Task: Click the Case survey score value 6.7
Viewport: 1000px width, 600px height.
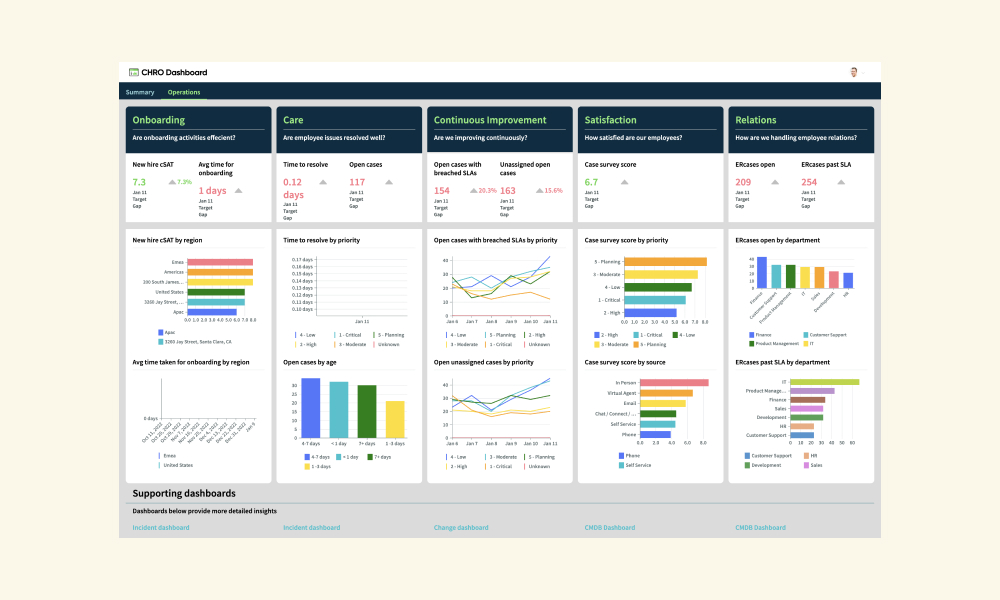Action: (591, 182)
